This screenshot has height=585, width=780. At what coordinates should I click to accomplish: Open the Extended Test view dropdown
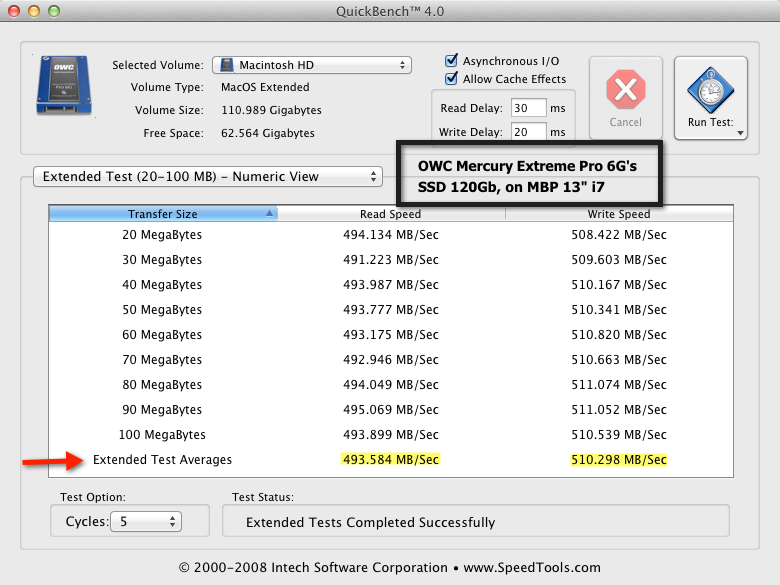pos(207,177)
